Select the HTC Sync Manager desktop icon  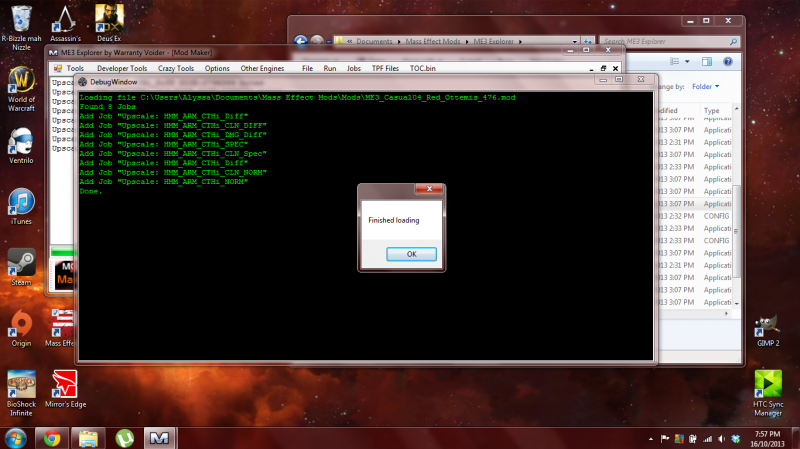[768, 389]
